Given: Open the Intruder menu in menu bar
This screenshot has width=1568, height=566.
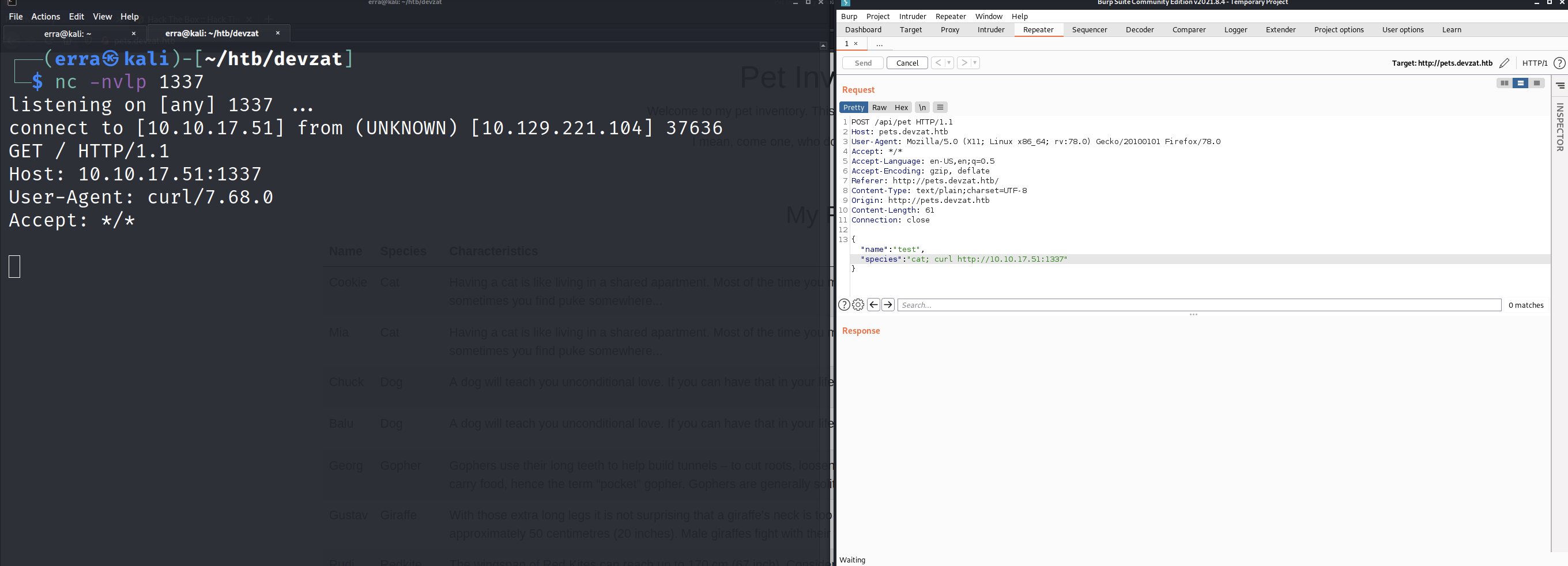Looking at the screenshot, I should pyautogui.click(x=912, y=17).
